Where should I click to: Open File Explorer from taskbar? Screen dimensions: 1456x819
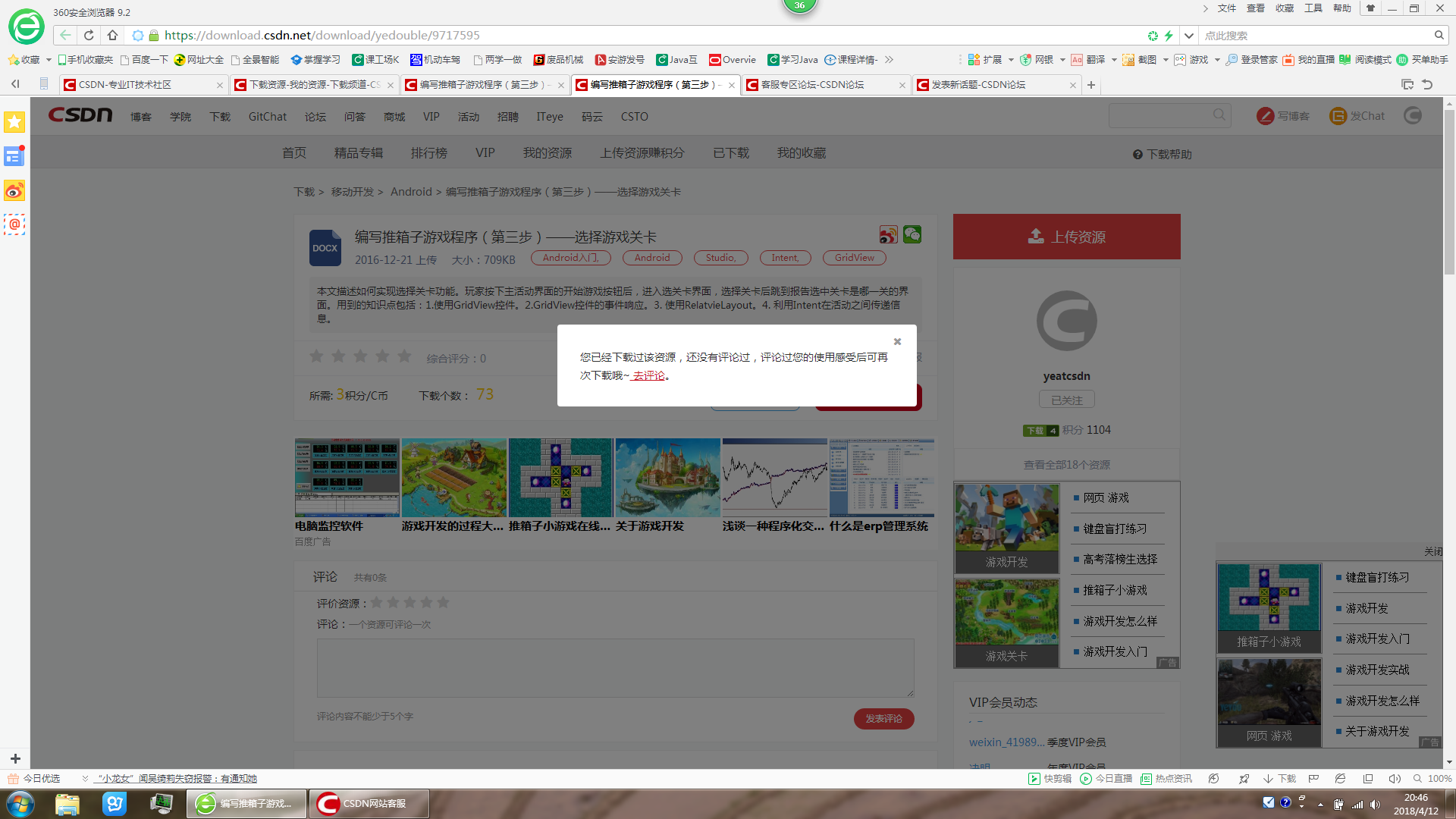tap(67, 804)
